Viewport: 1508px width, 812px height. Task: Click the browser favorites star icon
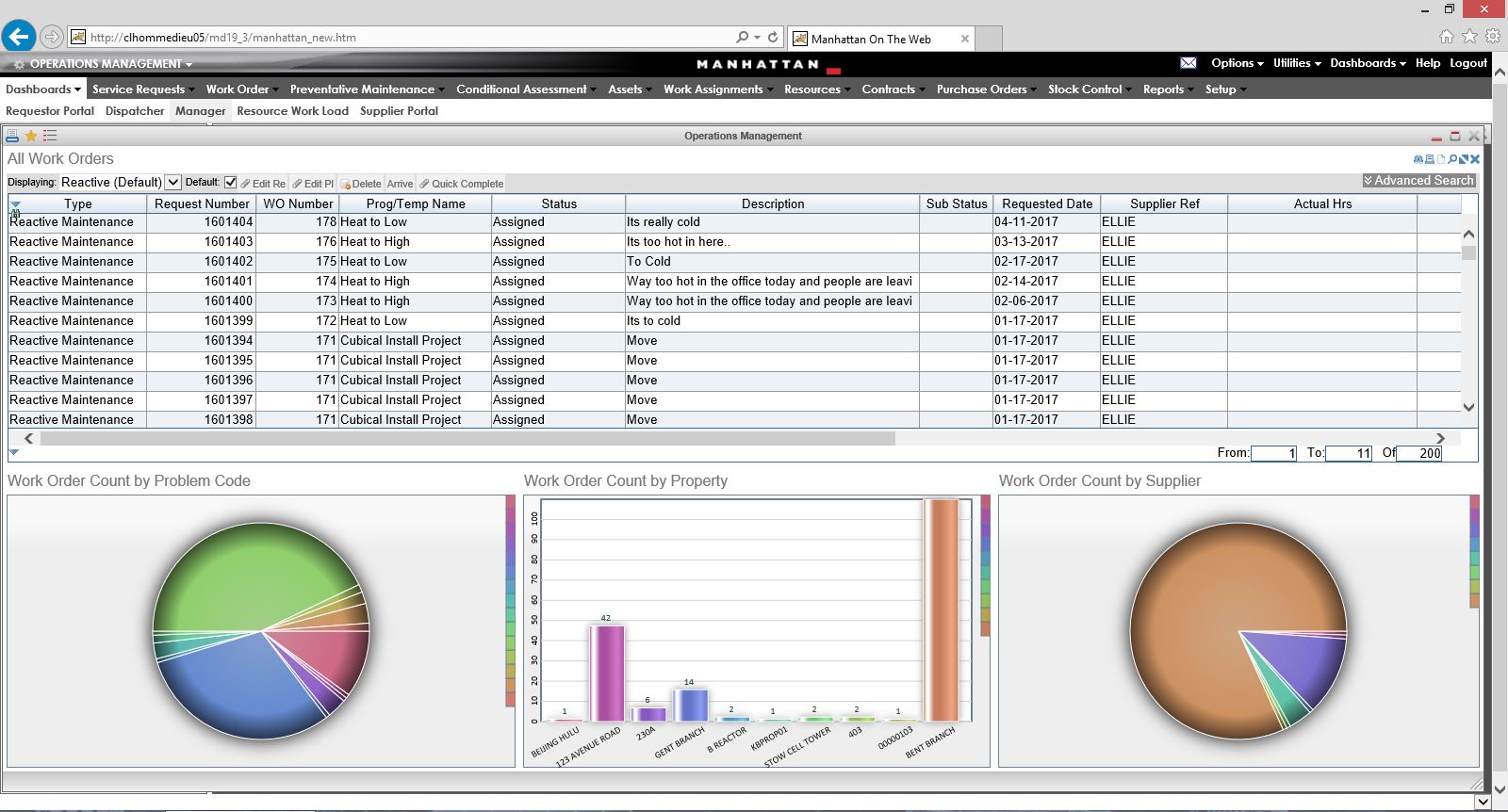point(1469,37)
